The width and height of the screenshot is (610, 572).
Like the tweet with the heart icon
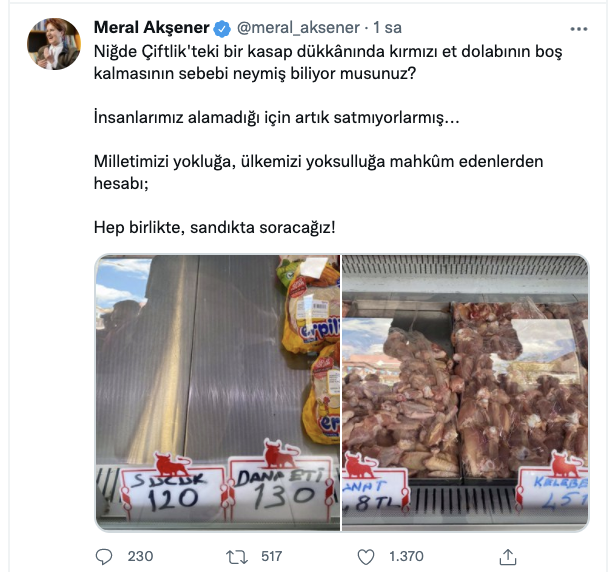coord(366,557)
